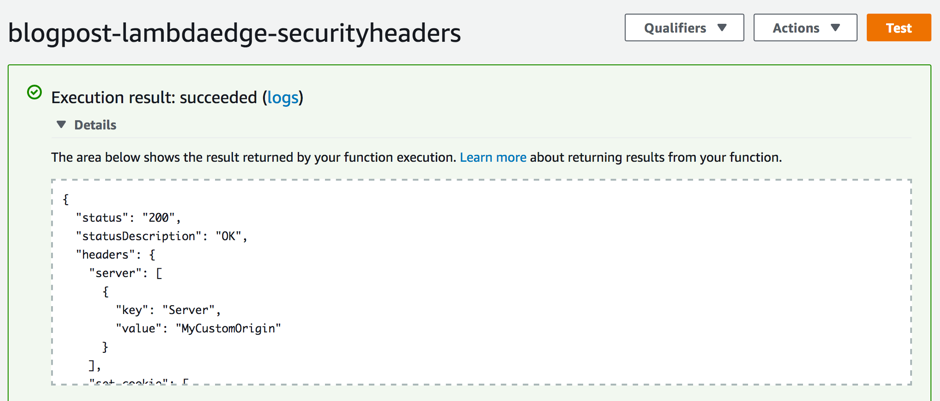Open the Qualifiers dropdown
The height and width of the screenshot is (401, 940).
pyautogui.click(x=685, y=28)
